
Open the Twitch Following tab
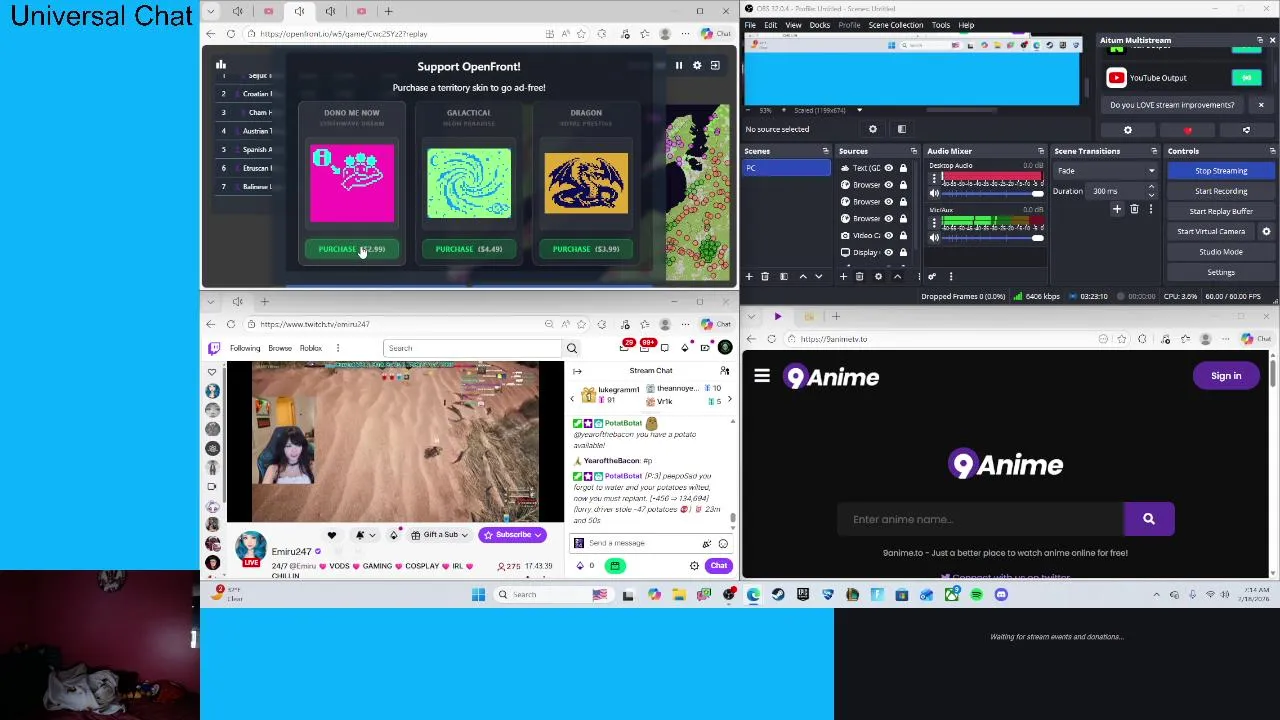(x=245, y=348)
